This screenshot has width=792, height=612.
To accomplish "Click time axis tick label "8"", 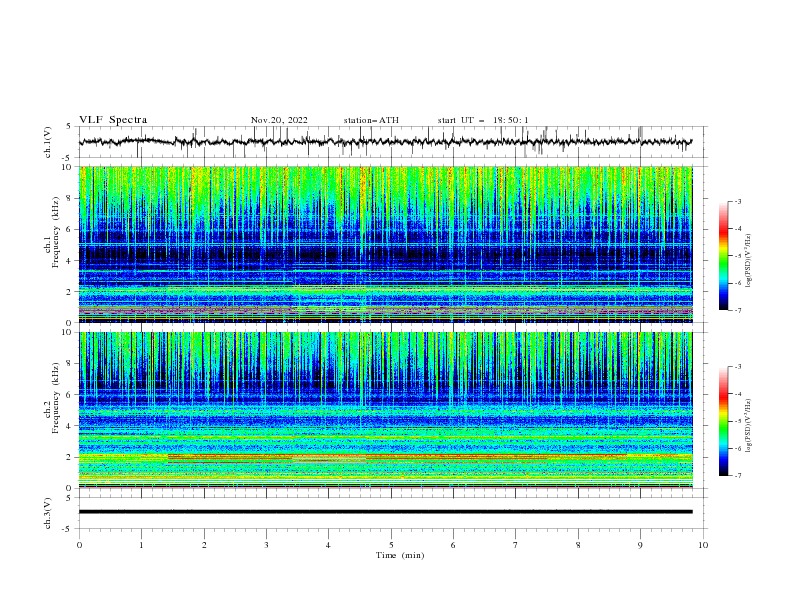I will [578, 545].
